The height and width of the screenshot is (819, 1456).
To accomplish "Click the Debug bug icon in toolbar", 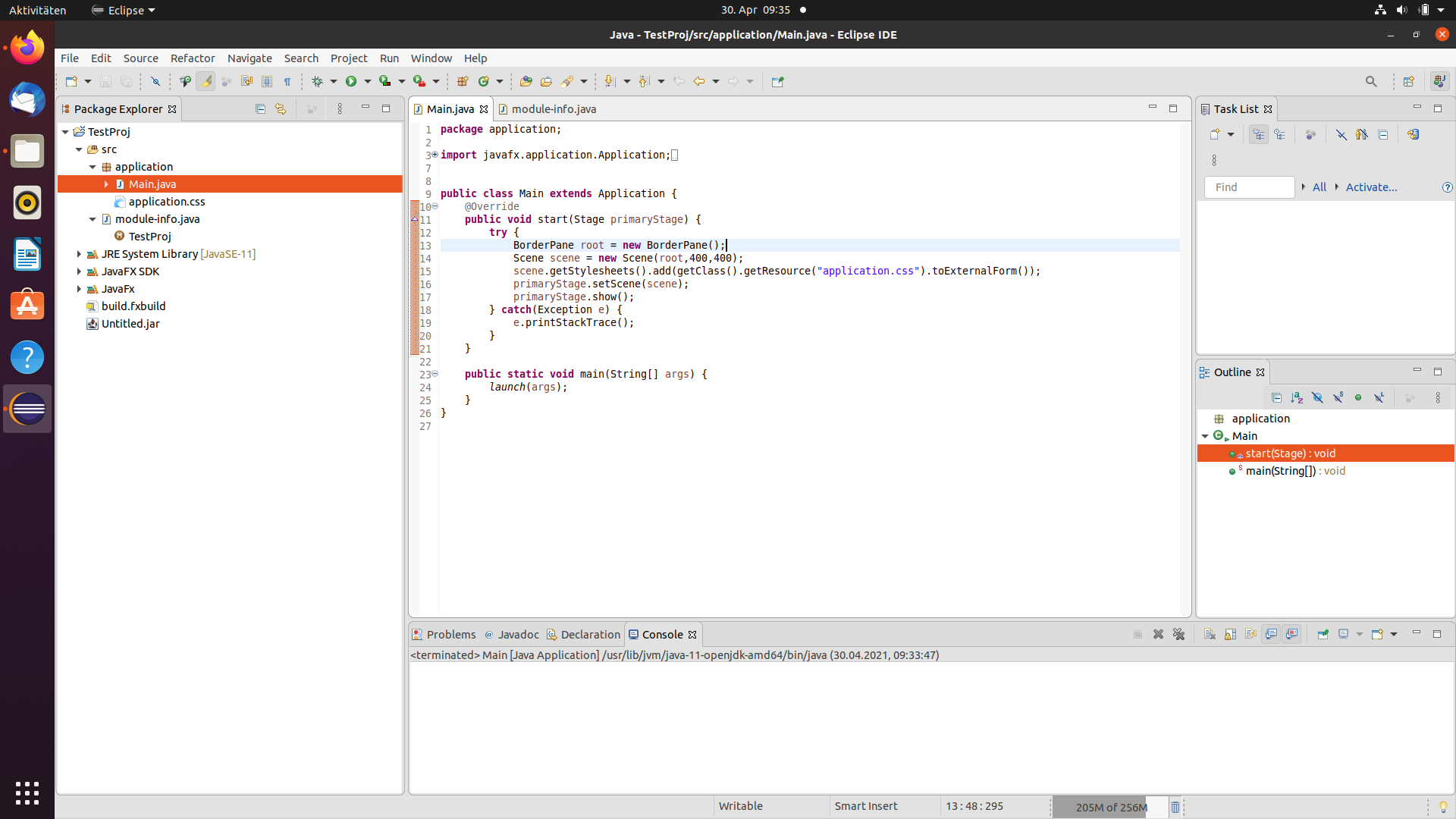I will (317, 81).
